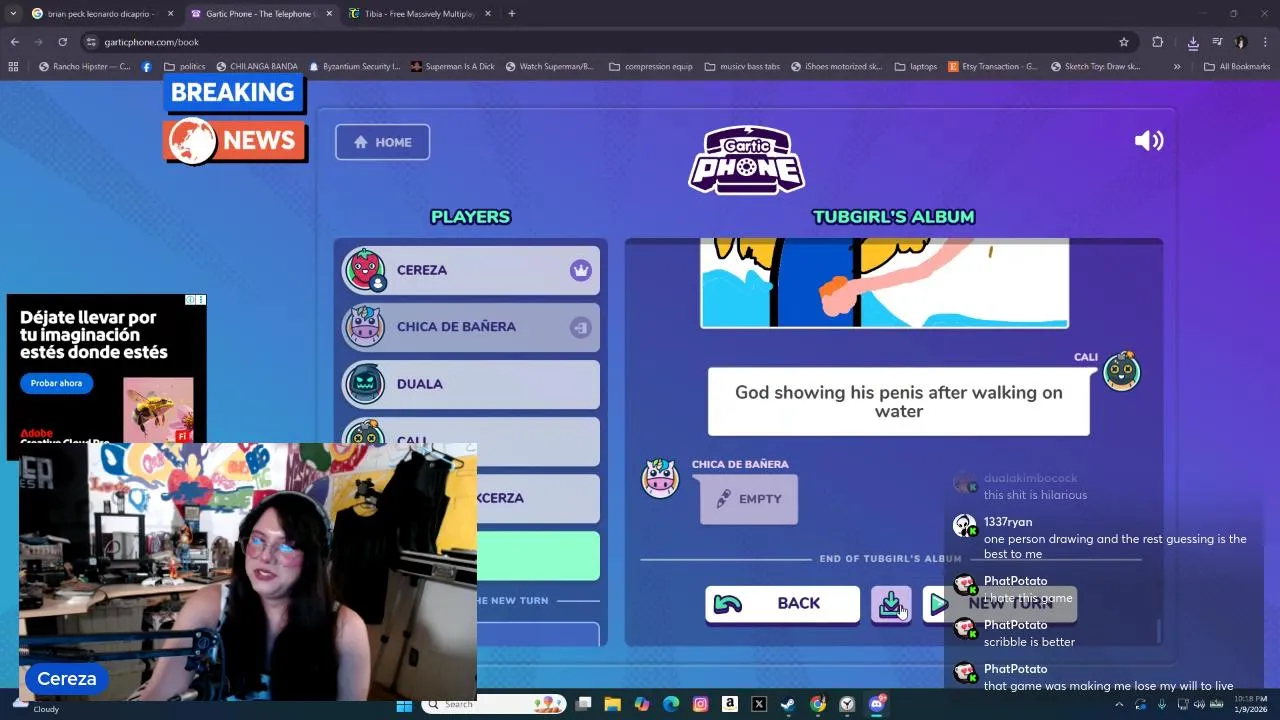This screenshot has height=720, width=1280.
Task: Open the browser extensions puzzle icon
Action: tap(1157, 42)
